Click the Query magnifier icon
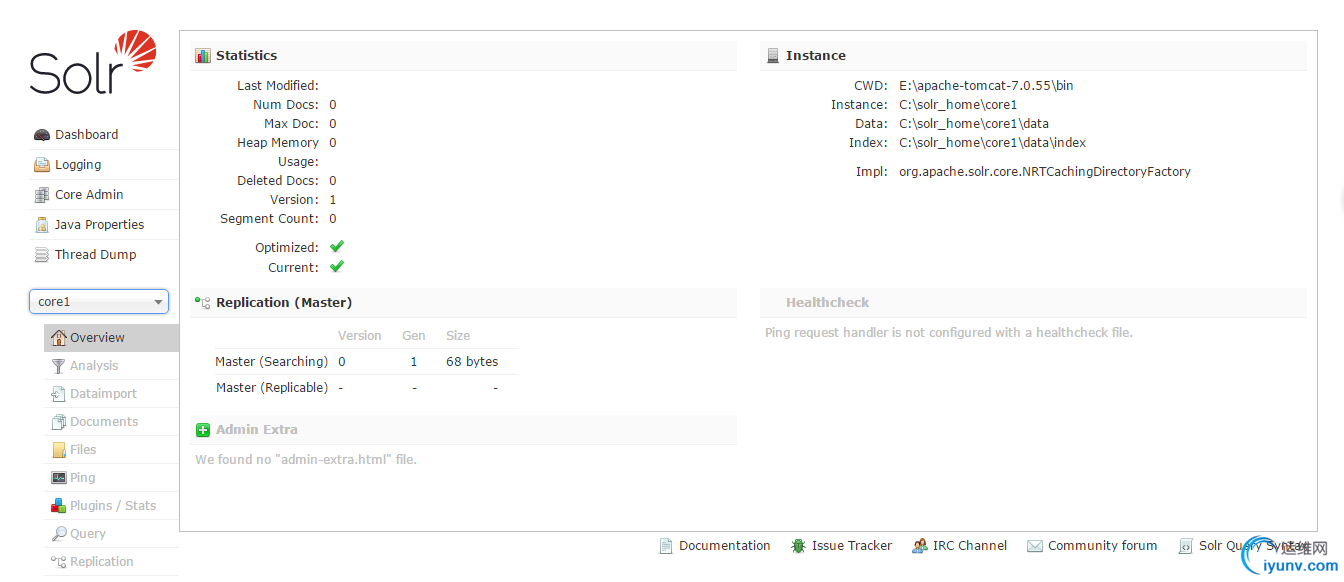1344x582 pixels. point(59,534)
